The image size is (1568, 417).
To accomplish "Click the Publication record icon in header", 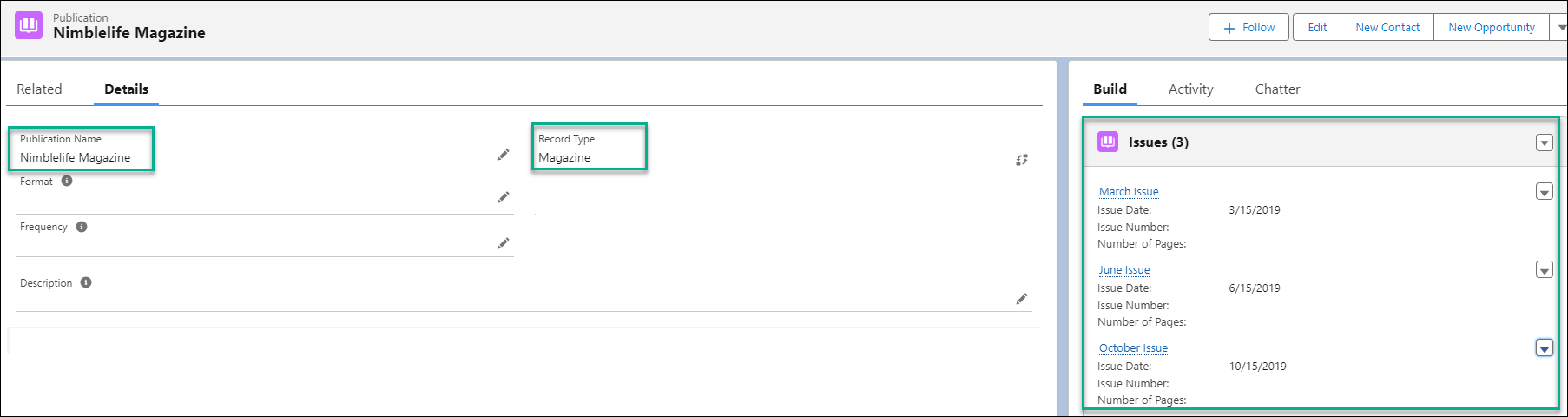I will (29, 25).
